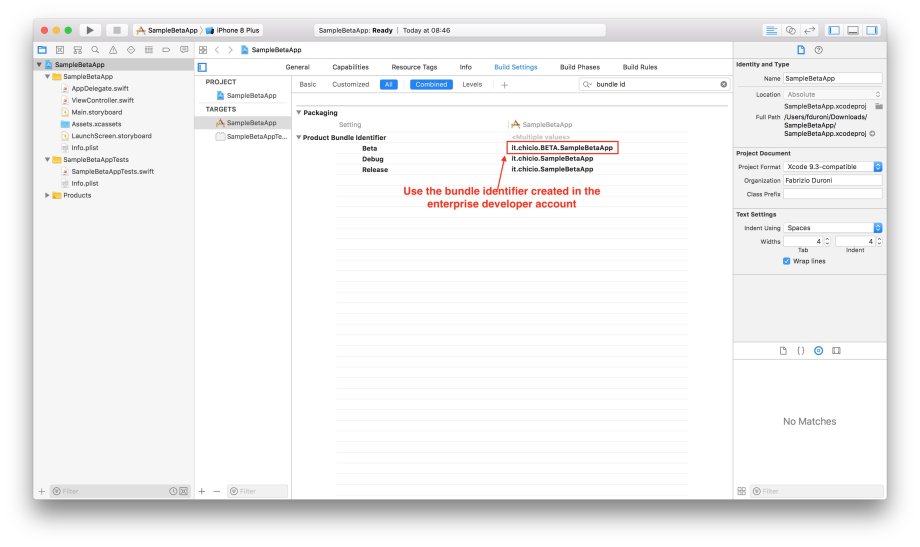Switch to the Version editor icon

[x=810, y=31]
